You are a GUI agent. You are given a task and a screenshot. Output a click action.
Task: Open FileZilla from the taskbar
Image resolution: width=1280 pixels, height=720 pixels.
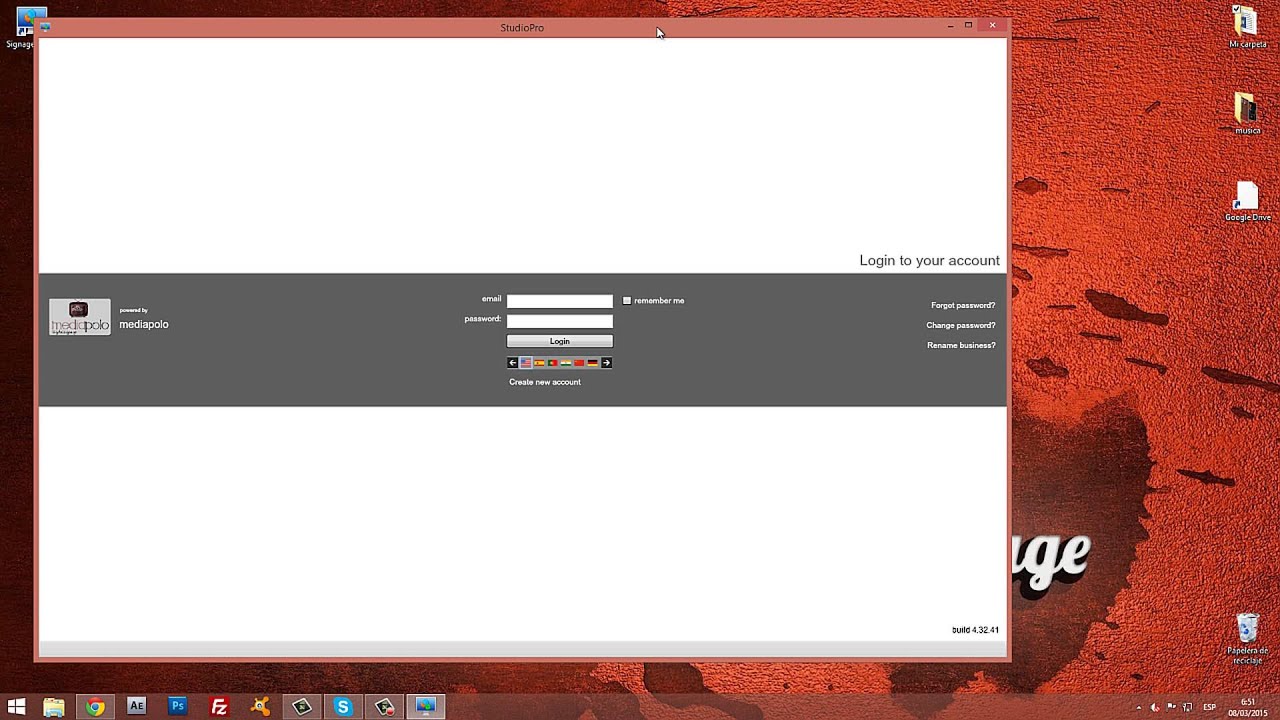[x=219, y=707]
